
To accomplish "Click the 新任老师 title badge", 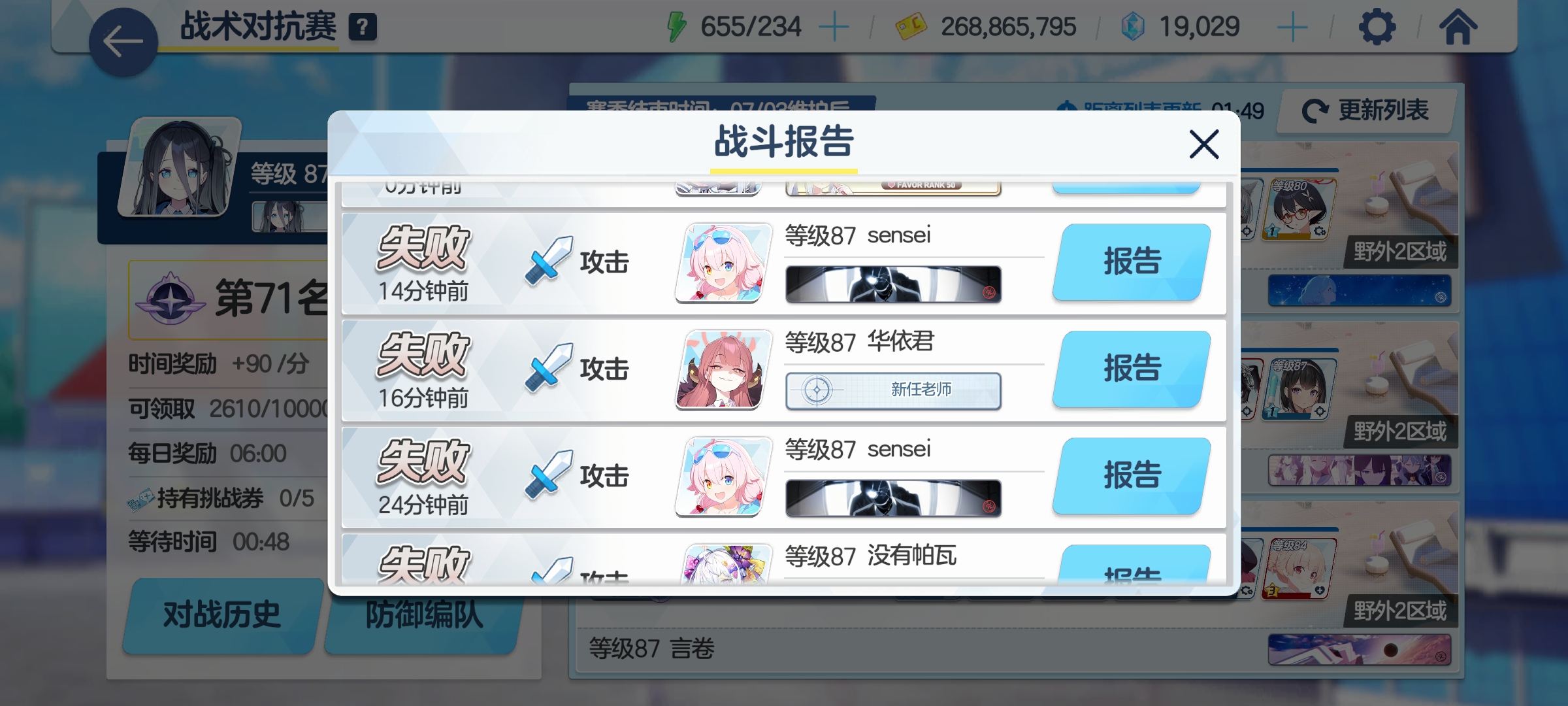I will [x=893, y=391].
